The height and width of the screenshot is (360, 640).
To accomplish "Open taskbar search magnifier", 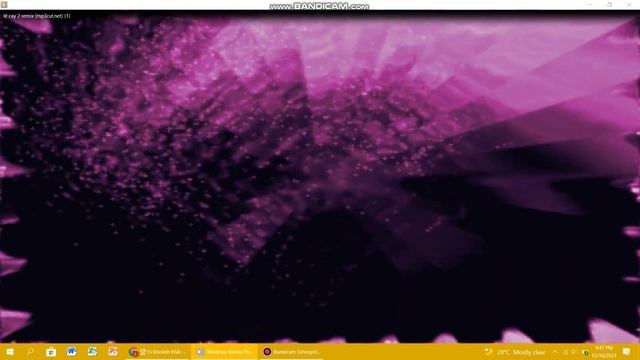I will [x=30, y=351].
